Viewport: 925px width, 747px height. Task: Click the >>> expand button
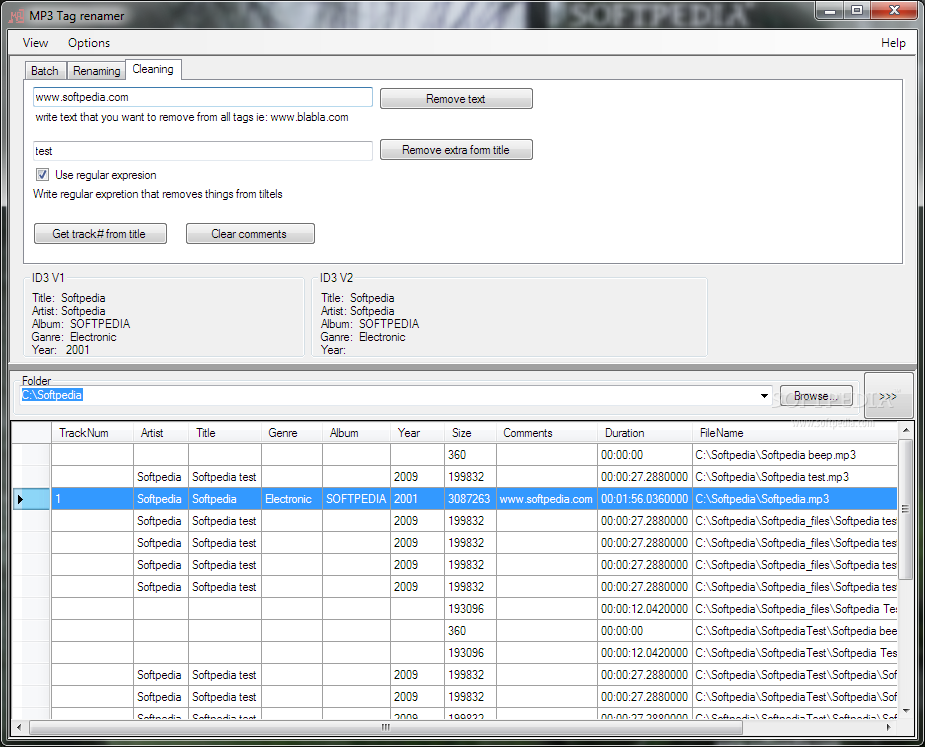click(x=888, y=396)
